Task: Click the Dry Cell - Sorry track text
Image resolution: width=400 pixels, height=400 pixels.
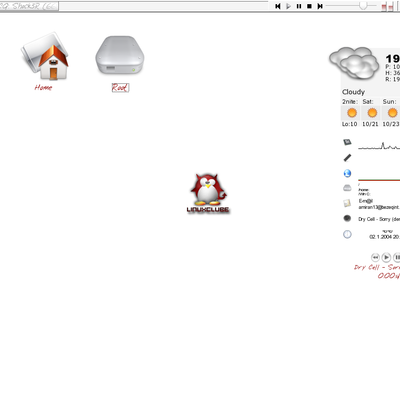Action: pos(379,219)
